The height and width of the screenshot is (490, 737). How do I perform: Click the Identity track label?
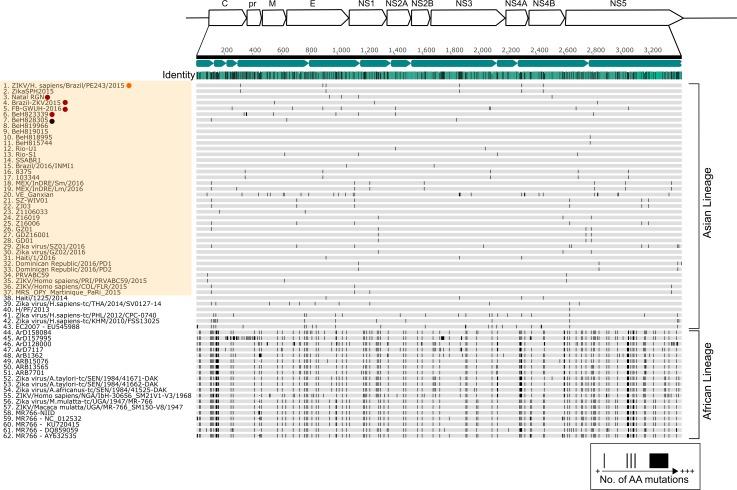click(x=177, y=75)
